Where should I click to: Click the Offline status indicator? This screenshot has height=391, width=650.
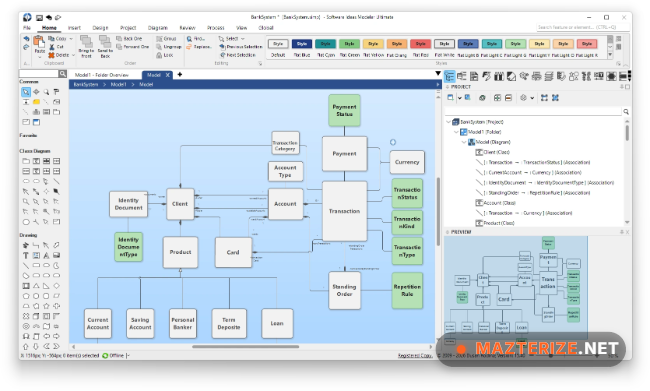113,355
